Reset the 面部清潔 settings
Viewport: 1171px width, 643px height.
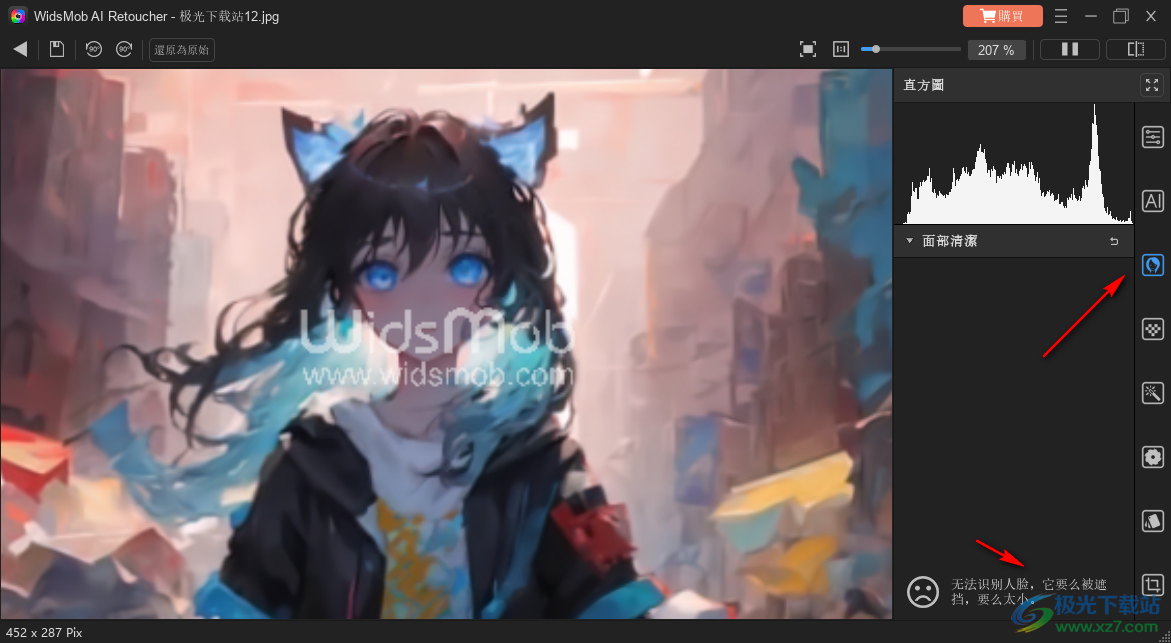tap(1114, 241)
